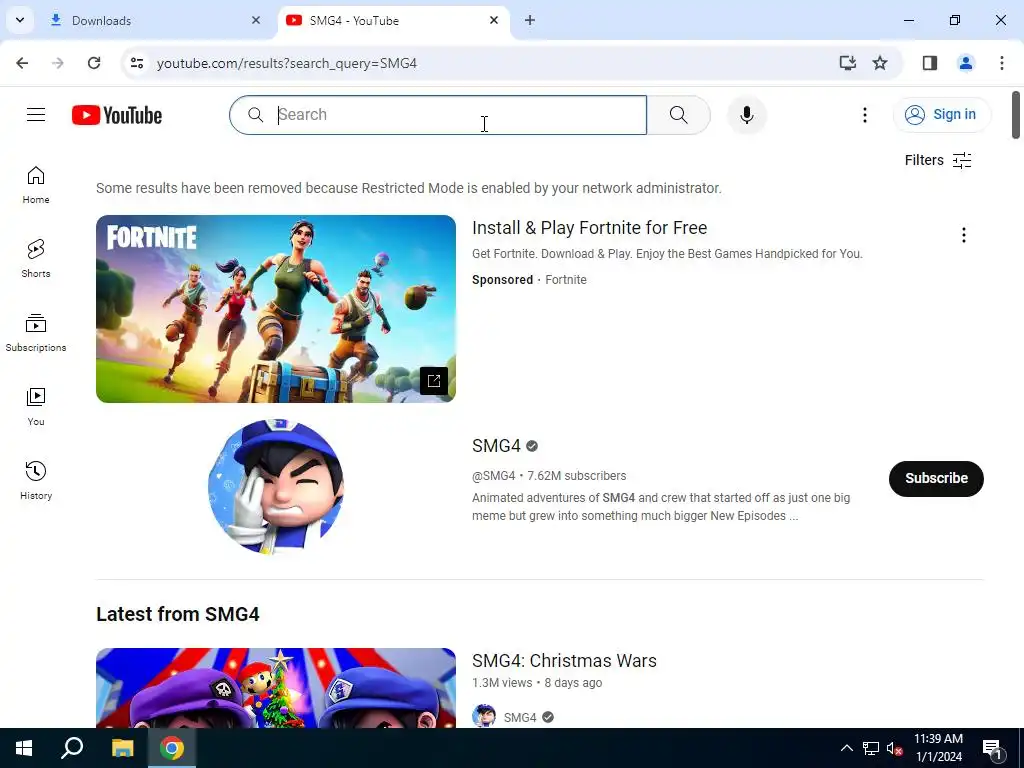View site information icon in address bar
Image resolution: width=1024 pixels, height=768 pixels.
click(136, 63)
